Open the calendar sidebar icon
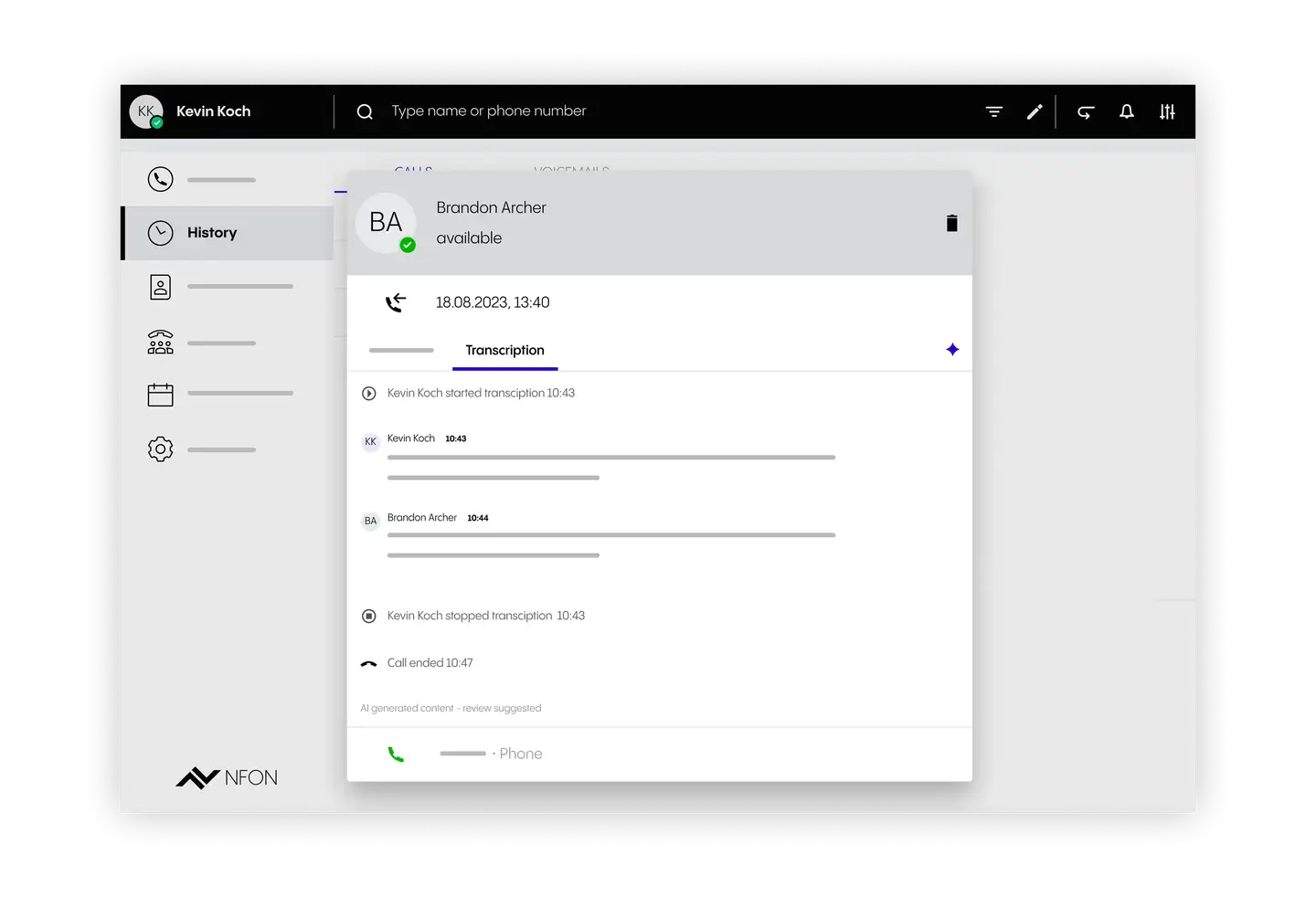This screenshot has height=897, width=1316. [161, 394]
